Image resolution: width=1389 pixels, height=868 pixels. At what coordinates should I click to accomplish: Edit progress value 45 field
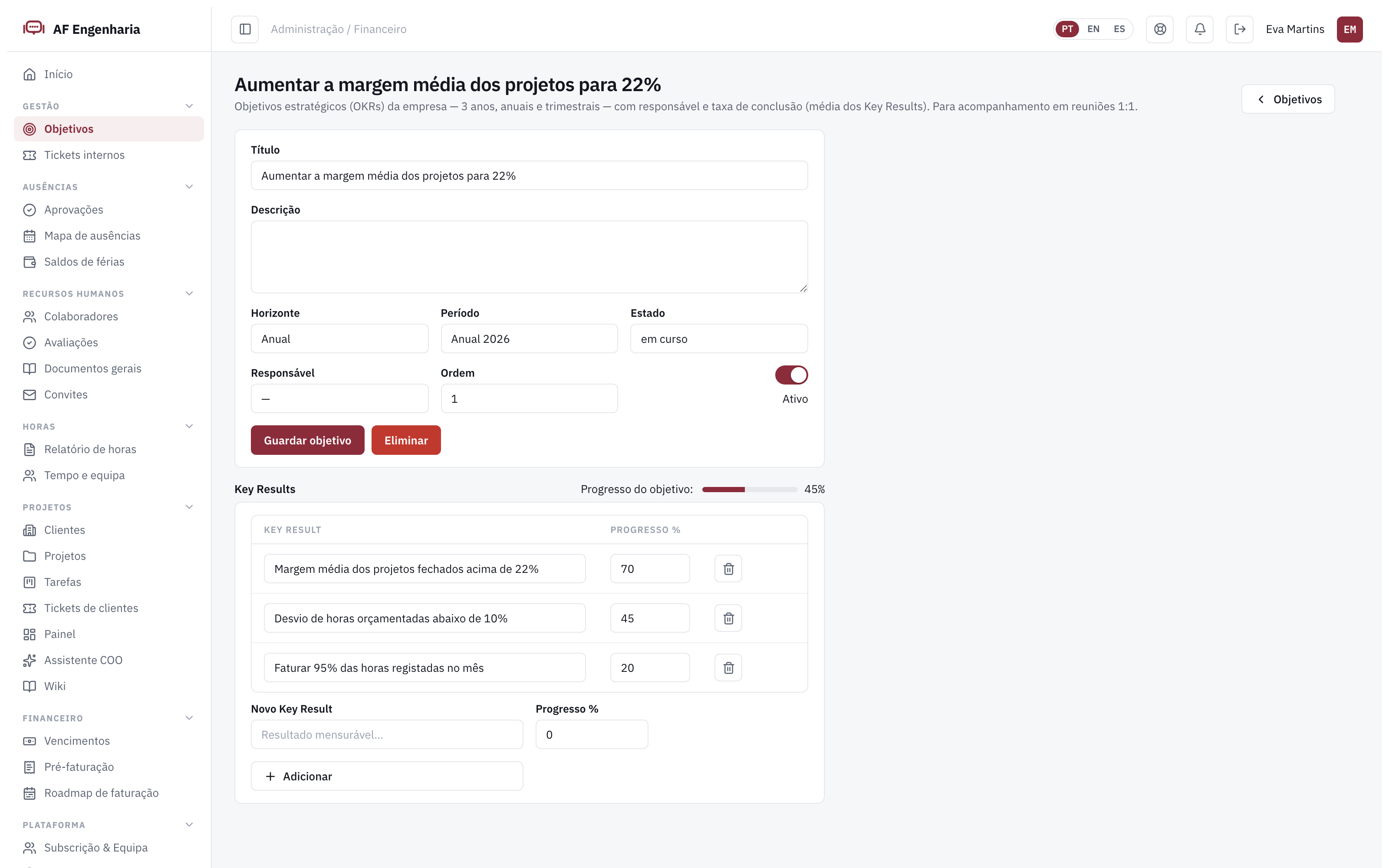point(650,618)
